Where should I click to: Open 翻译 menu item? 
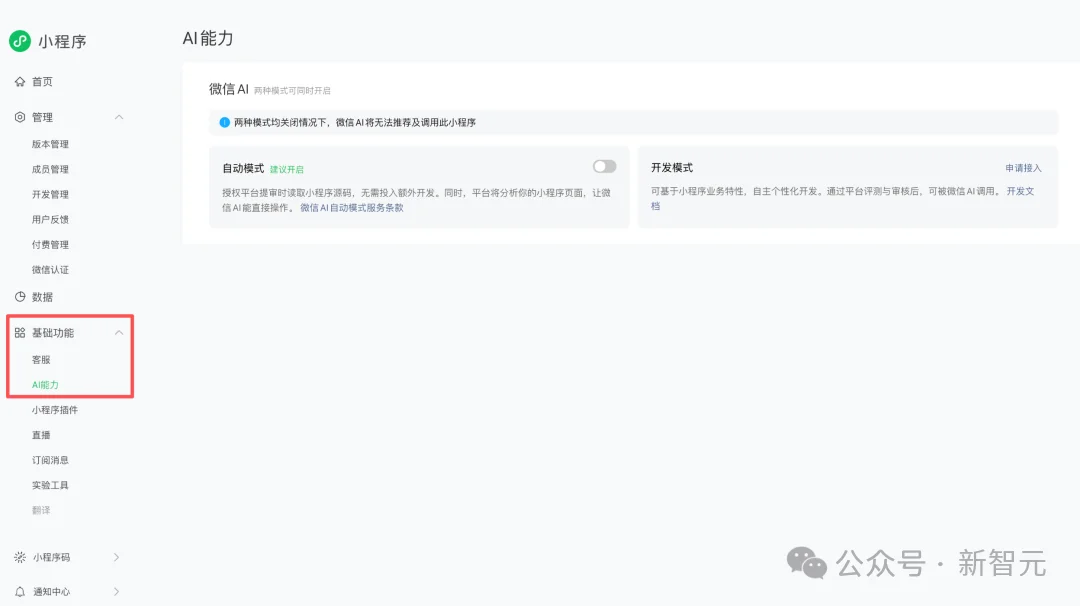(x=41, y=510)
